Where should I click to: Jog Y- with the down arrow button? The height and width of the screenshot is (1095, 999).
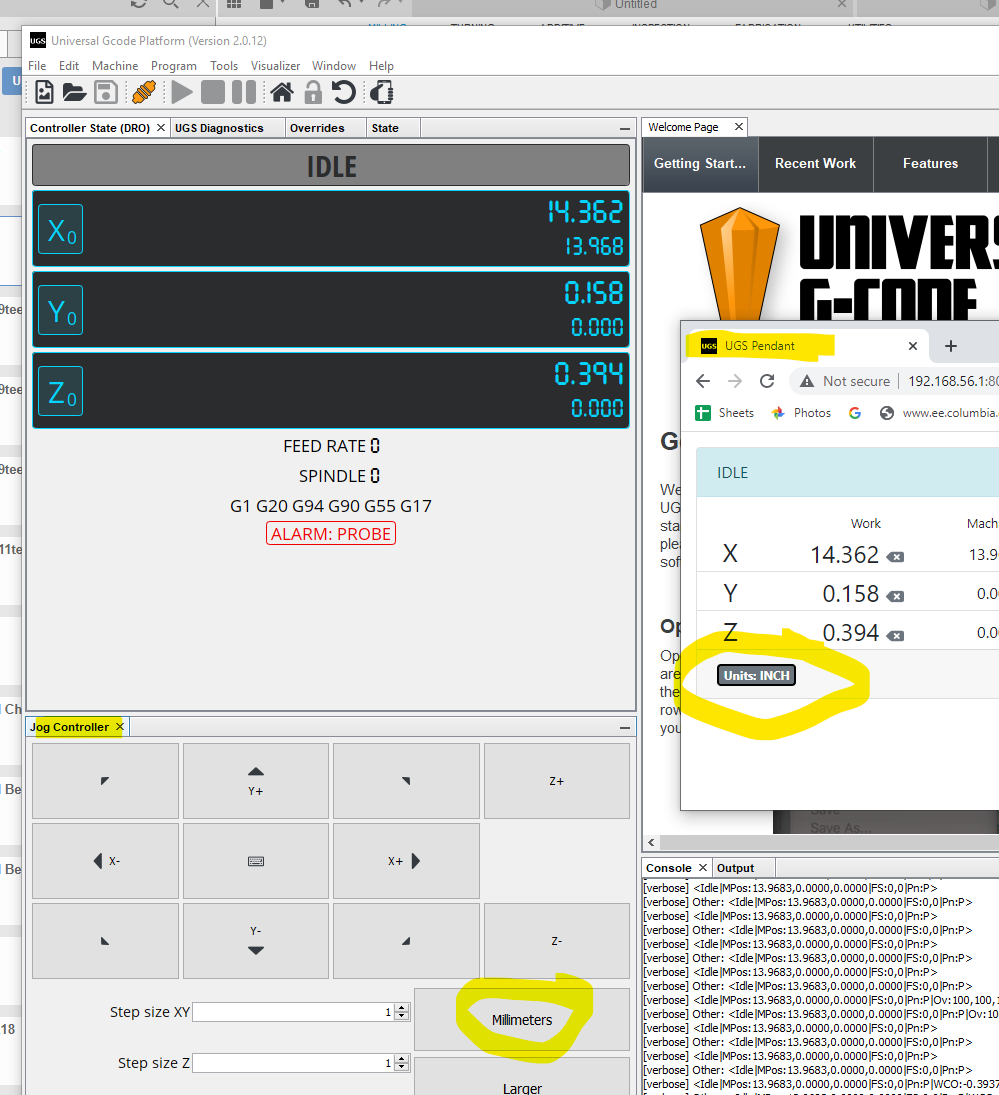[256, 941]
